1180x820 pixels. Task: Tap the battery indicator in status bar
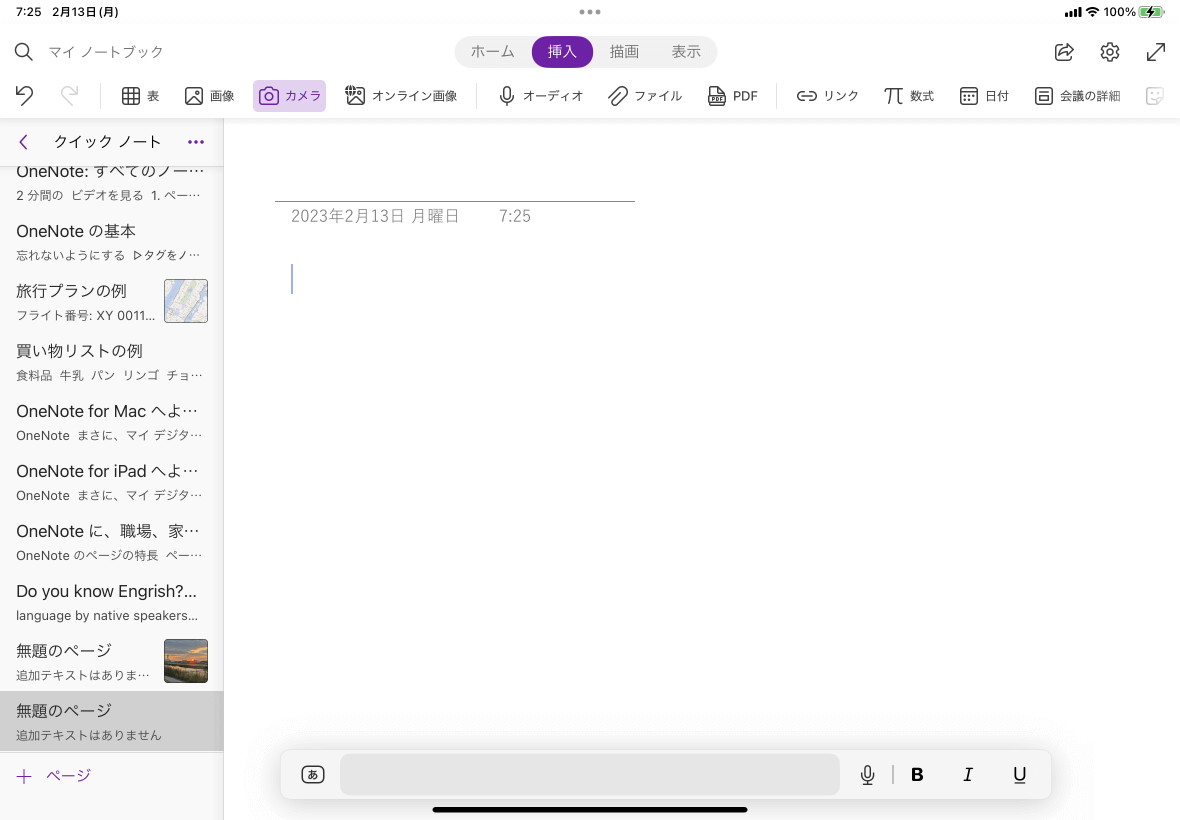1151,12
